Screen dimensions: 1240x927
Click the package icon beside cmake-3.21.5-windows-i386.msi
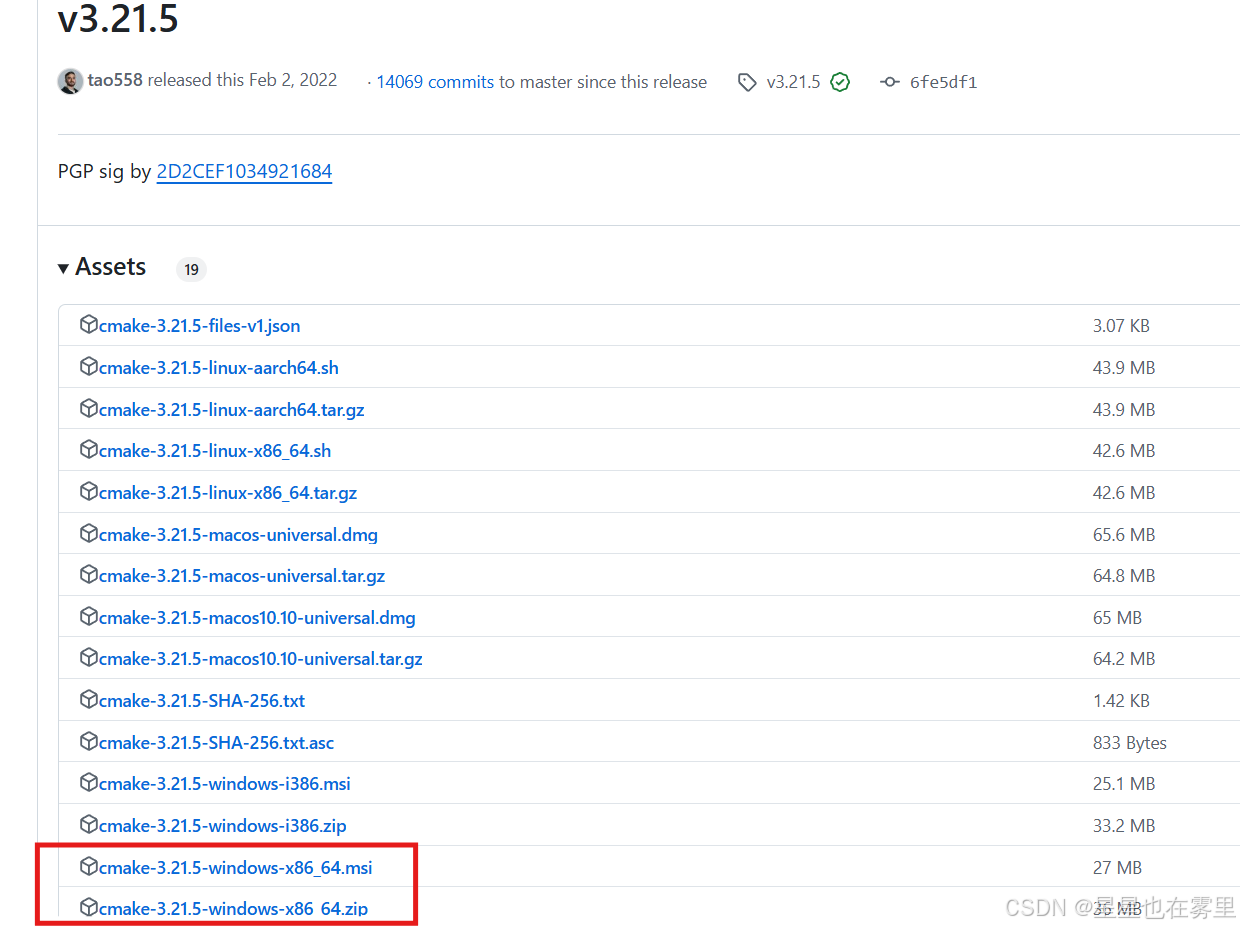(x=89, y=783)
